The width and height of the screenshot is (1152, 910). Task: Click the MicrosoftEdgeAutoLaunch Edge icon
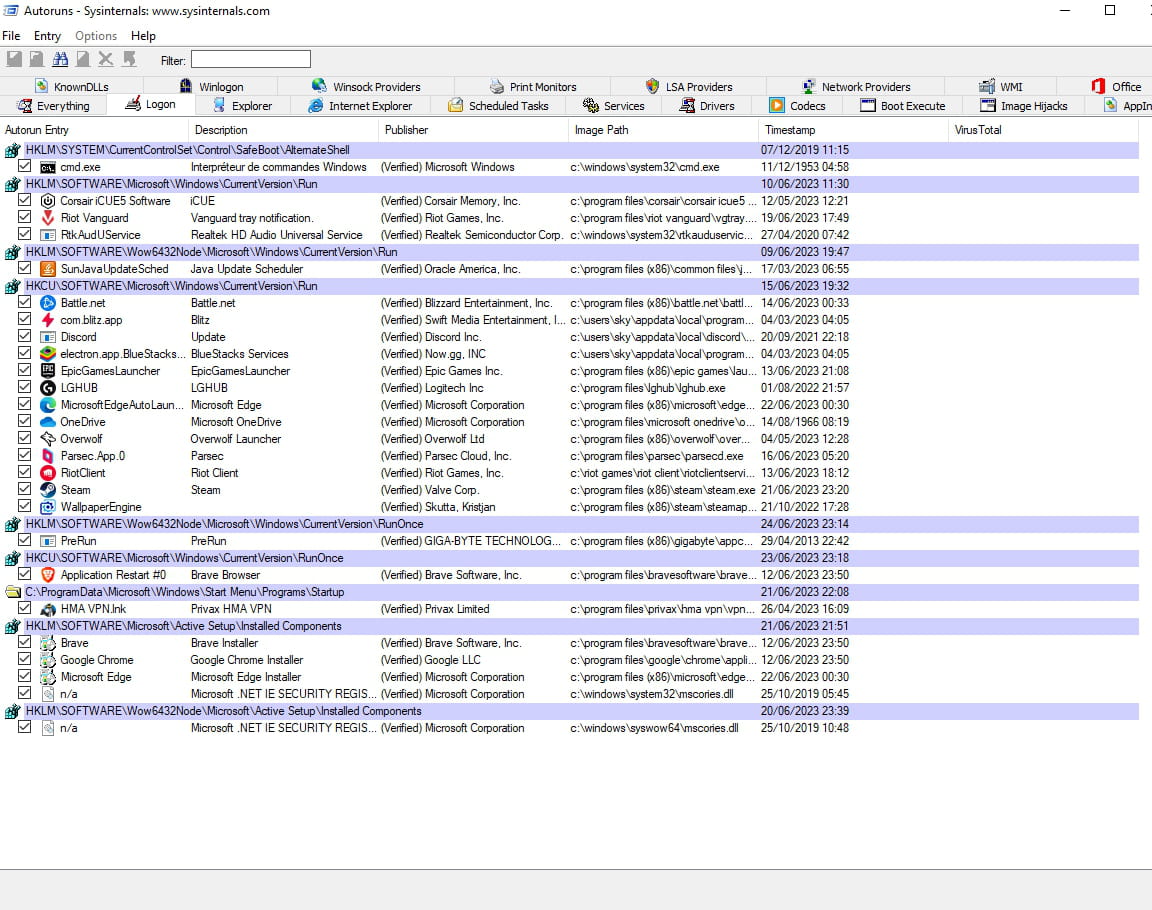pyautogui.click(x=48, y=405)
